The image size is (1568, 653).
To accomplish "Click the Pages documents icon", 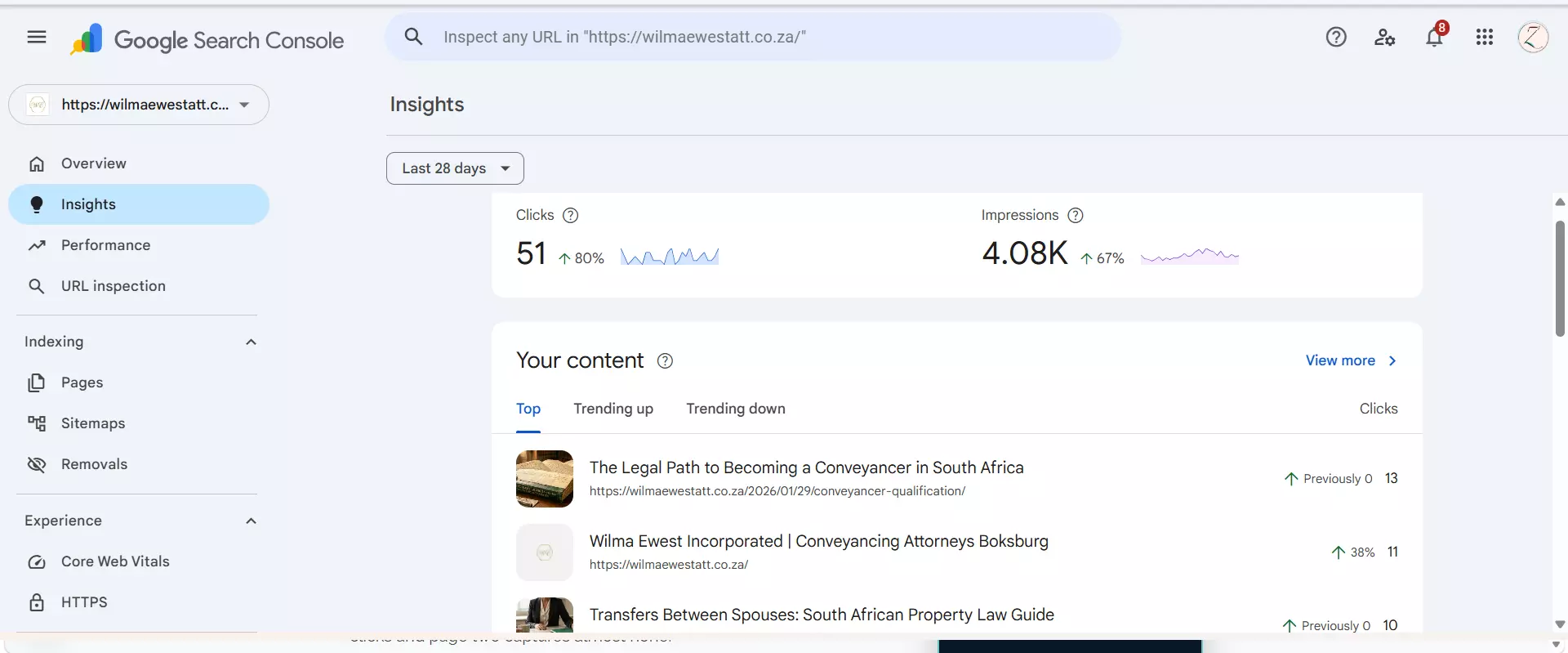I will pyautogui.click(x=37, y=382).
